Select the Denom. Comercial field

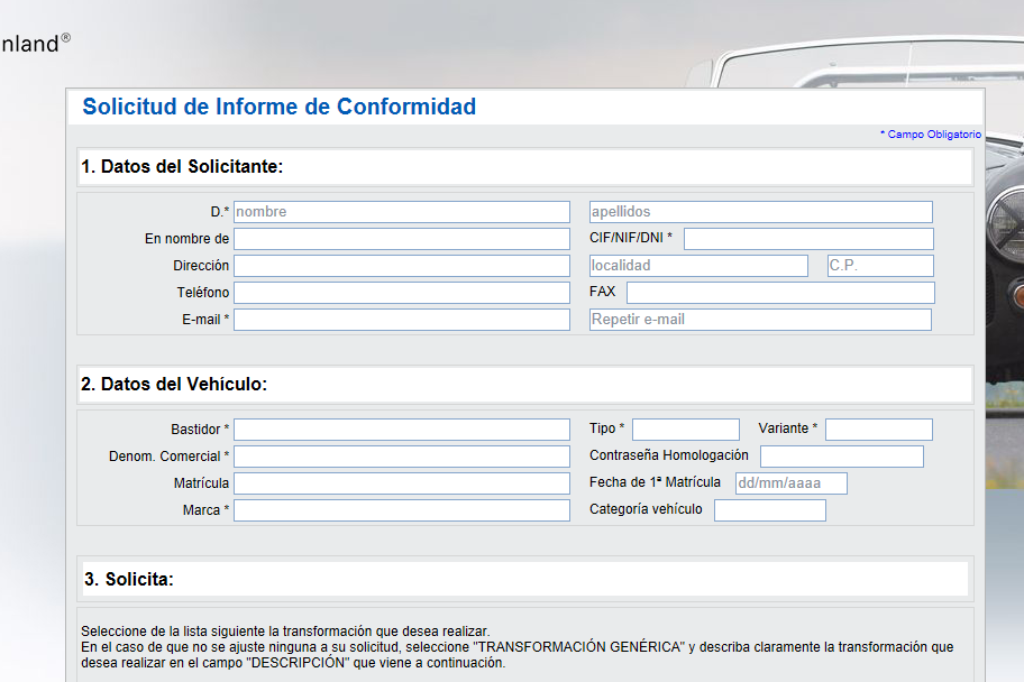point(401,457)
